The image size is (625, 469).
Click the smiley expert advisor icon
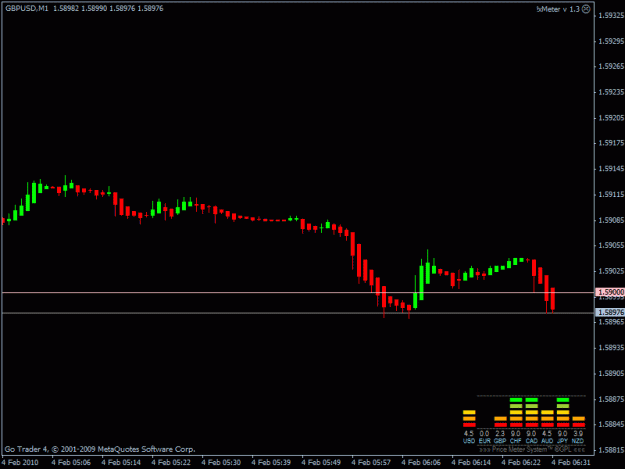click(x=586, y=9)
